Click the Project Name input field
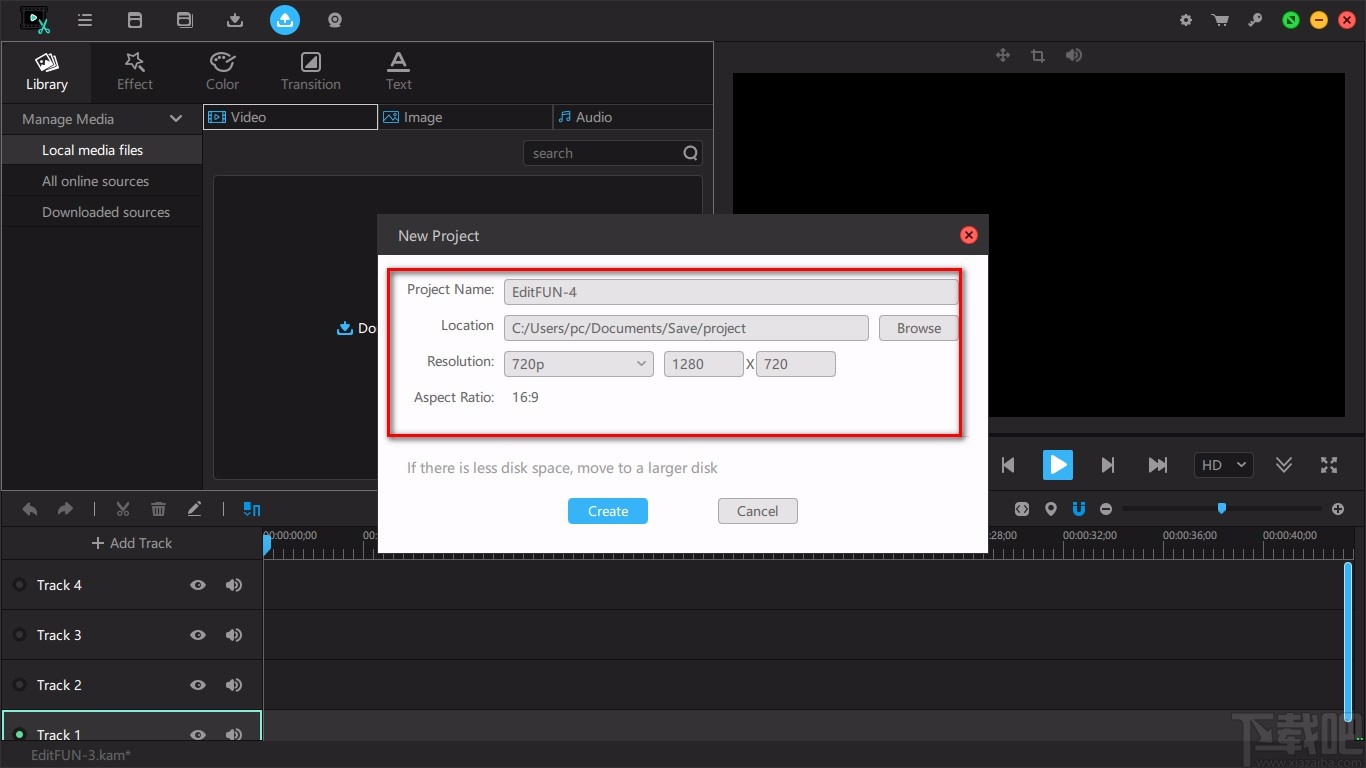1366x768 pixels. [730, 292]
